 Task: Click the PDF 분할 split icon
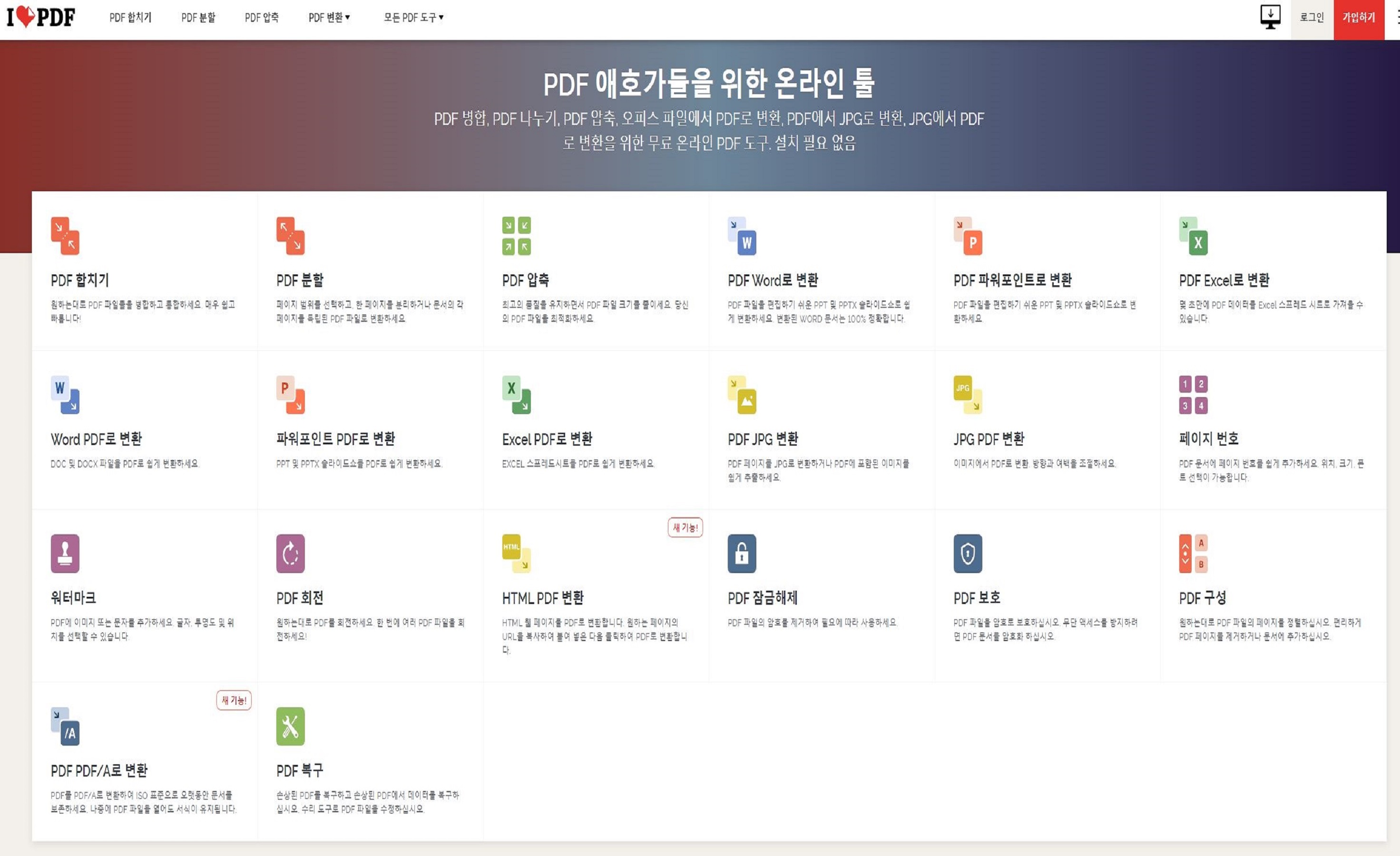click(290, 236)
